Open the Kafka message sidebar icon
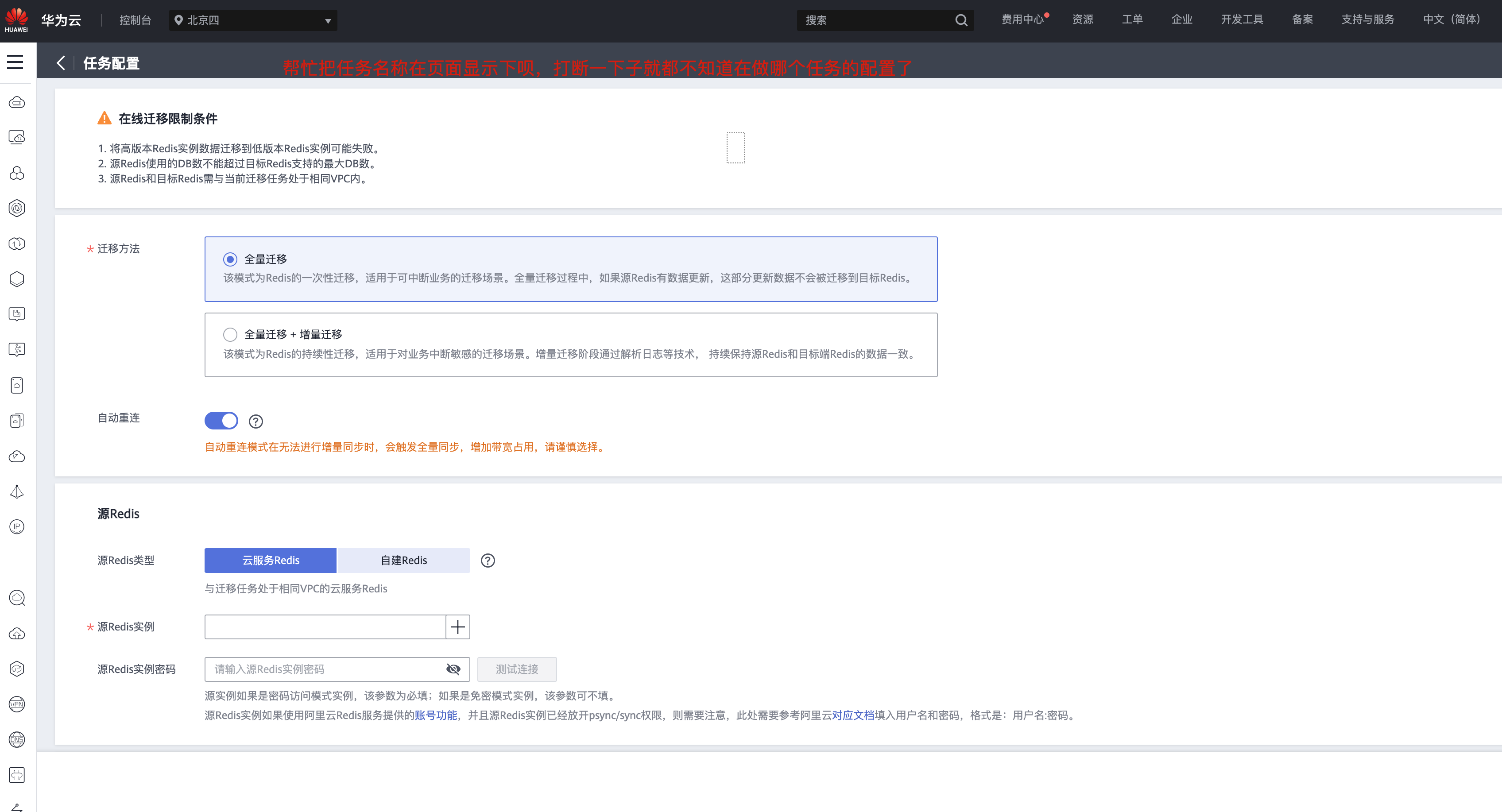 coord(17,350)
